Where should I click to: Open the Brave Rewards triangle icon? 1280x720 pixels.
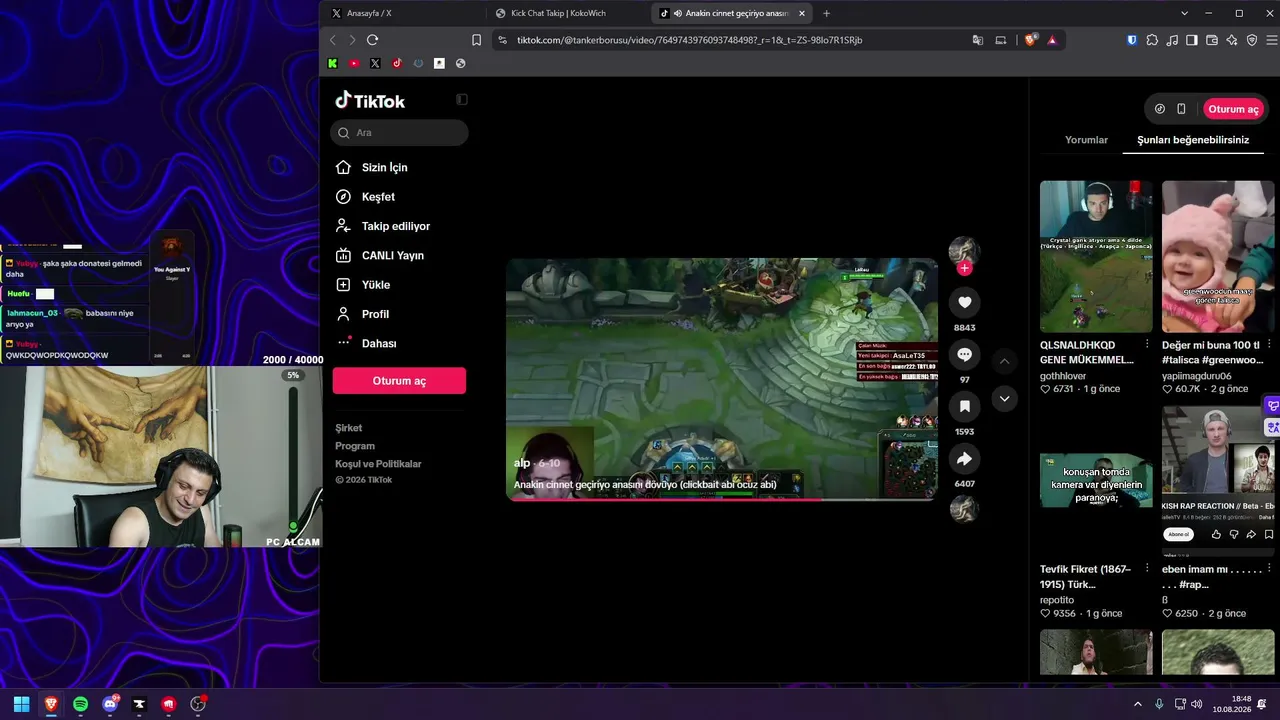coord(1052,40)
